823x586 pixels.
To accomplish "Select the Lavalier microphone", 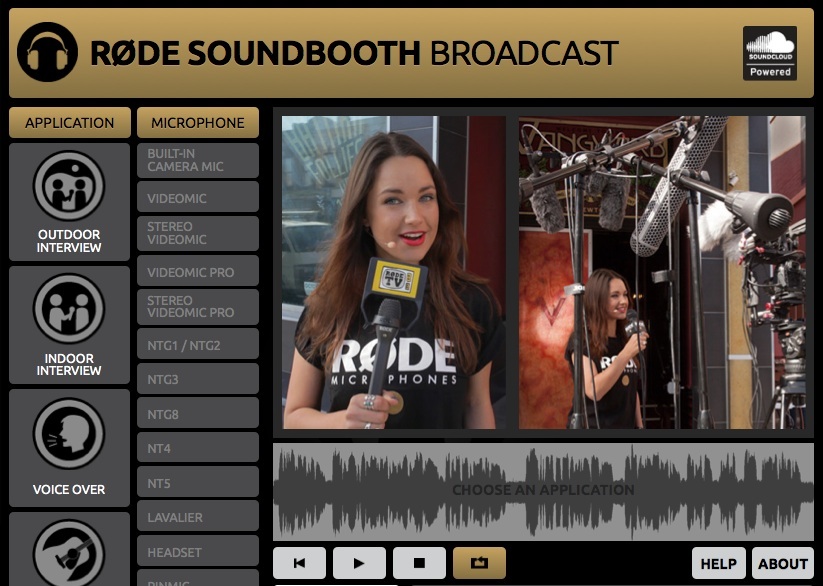I will click(198, 516).
